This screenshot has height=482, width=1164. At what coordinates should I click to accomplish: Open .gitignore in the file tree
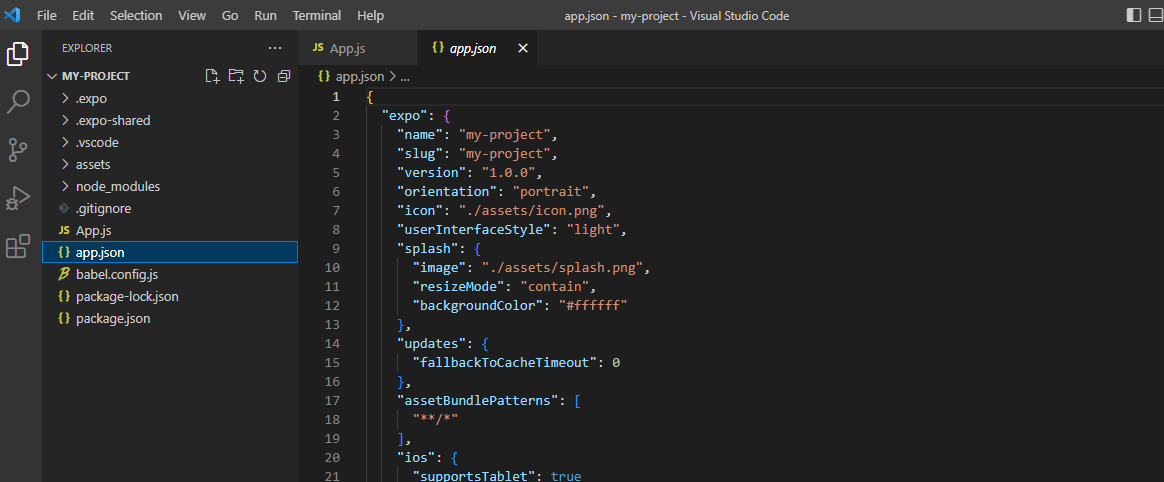coord(170,209)
